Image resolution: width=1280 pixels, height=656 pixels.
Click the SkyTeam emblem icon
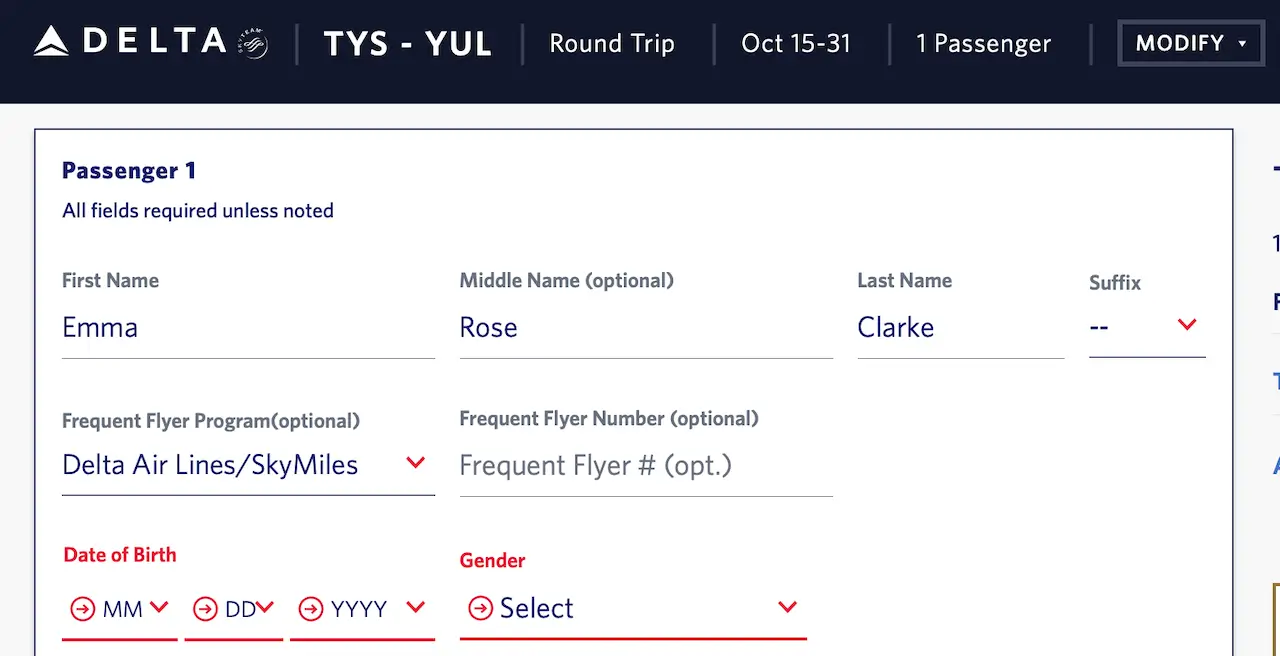[x=253, y=44]
